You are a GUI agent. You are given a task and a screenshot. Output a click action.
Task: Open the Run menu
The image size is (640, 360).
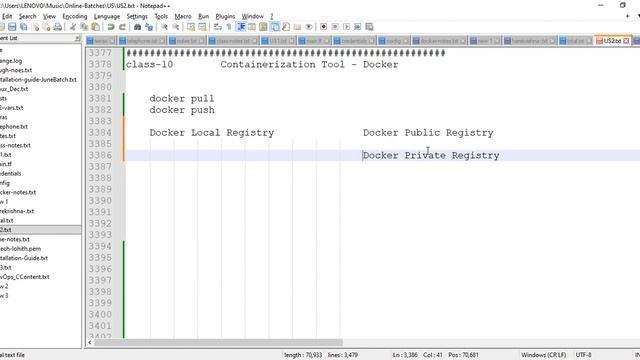coord(203,16)
